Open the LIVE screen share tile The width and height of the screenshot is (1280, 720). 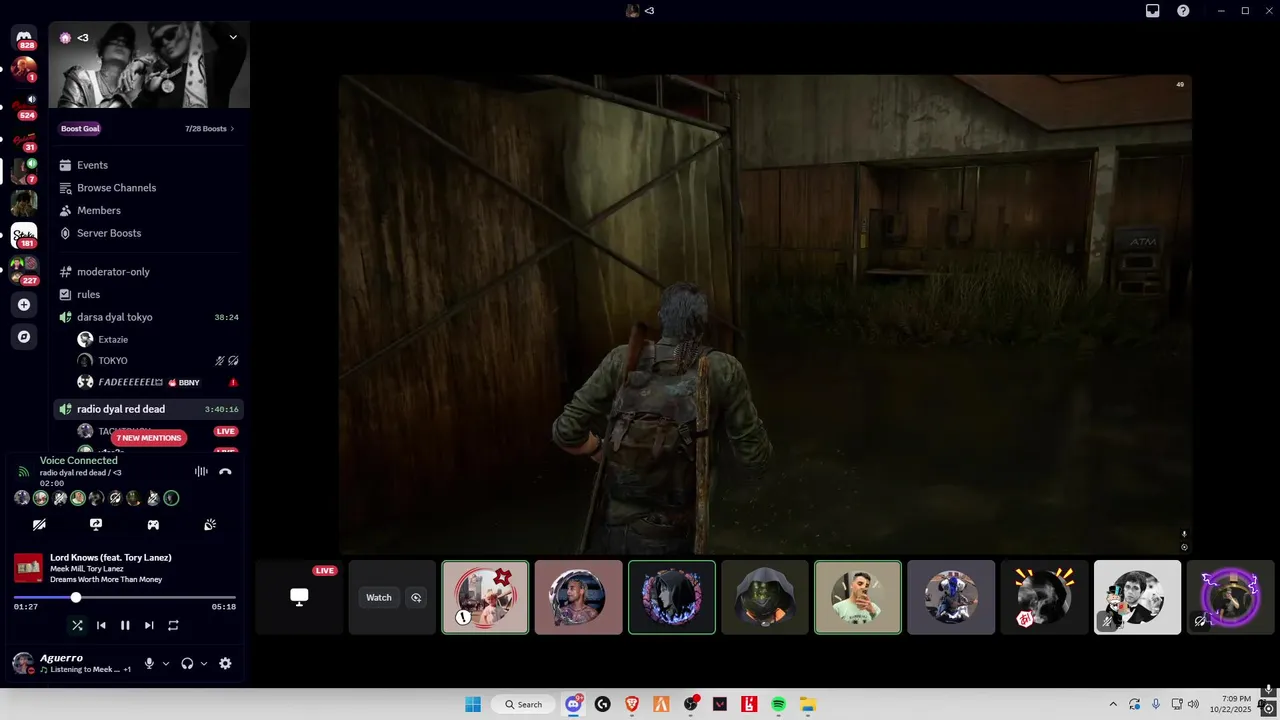pos(298,597)
